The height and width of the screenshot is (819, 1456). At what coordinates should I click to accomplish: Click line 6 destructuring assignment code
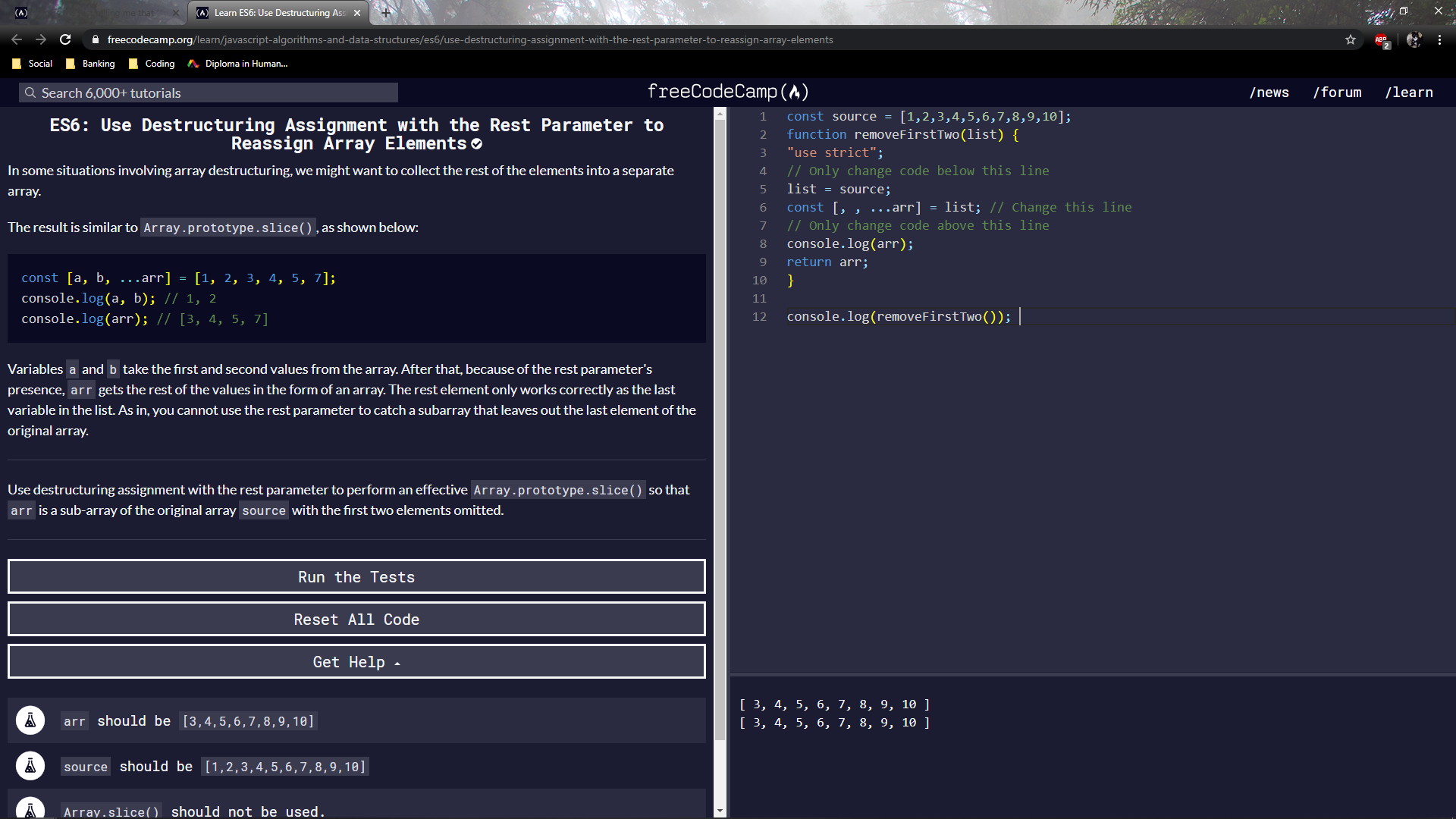click(x=883, y=207)
